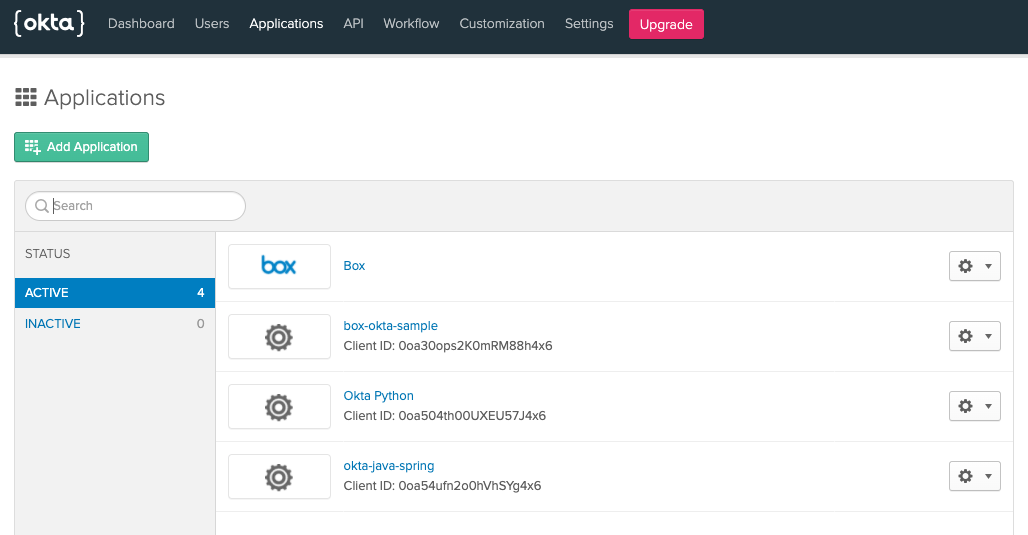Select the ACTIVE status filter

tap(115, 292)
